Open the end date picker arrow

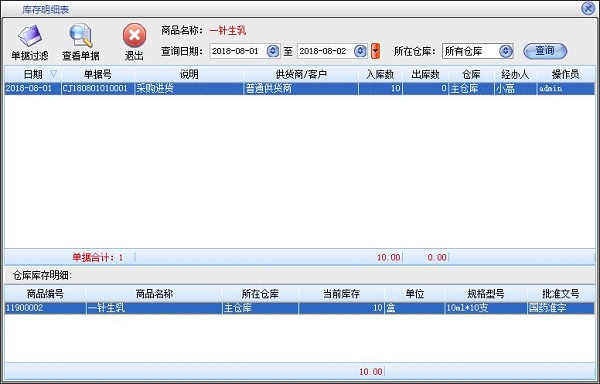[360, 51]
